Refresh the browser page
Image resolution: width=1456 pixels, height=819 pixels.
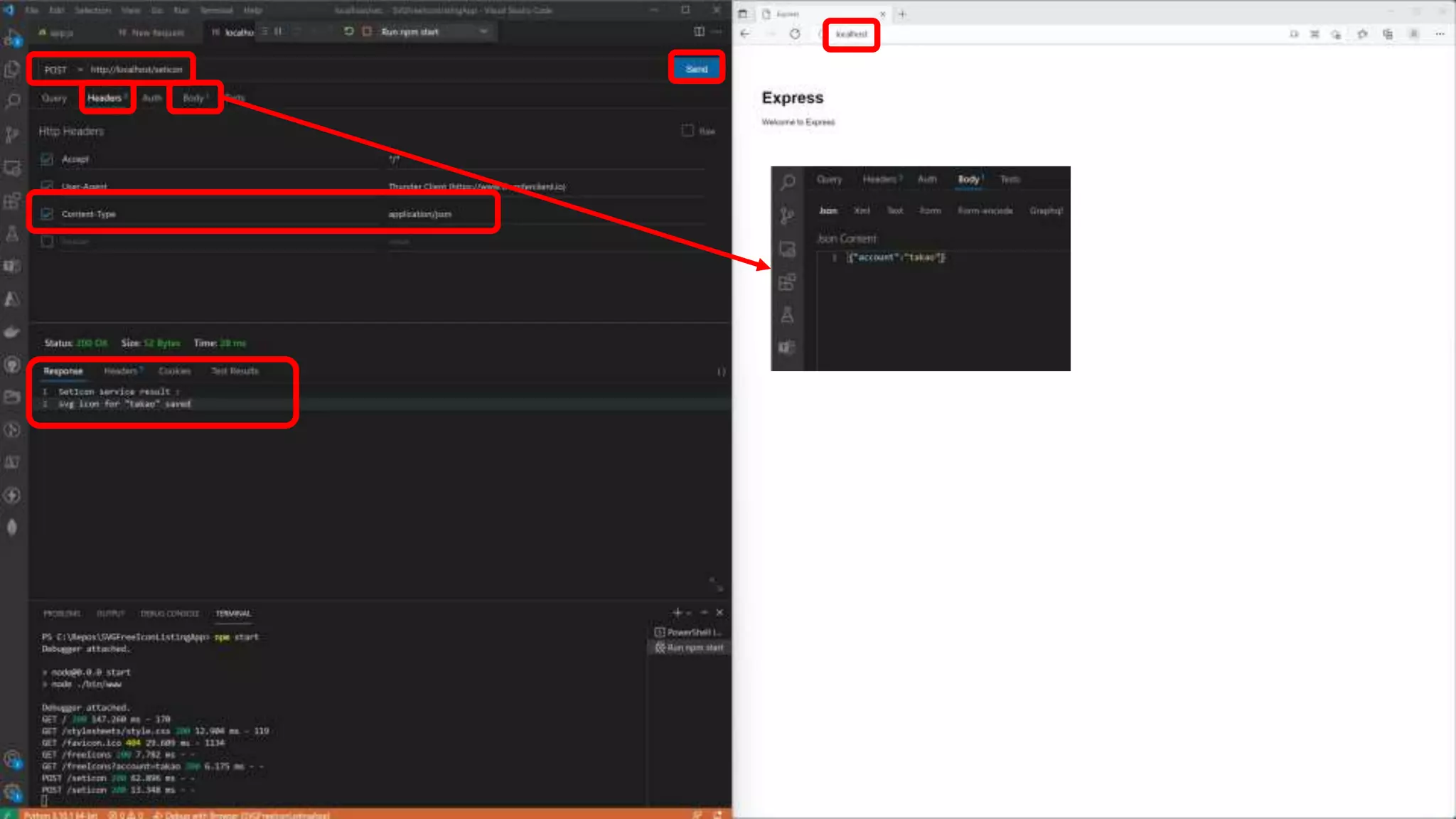[x=795, y=33]
